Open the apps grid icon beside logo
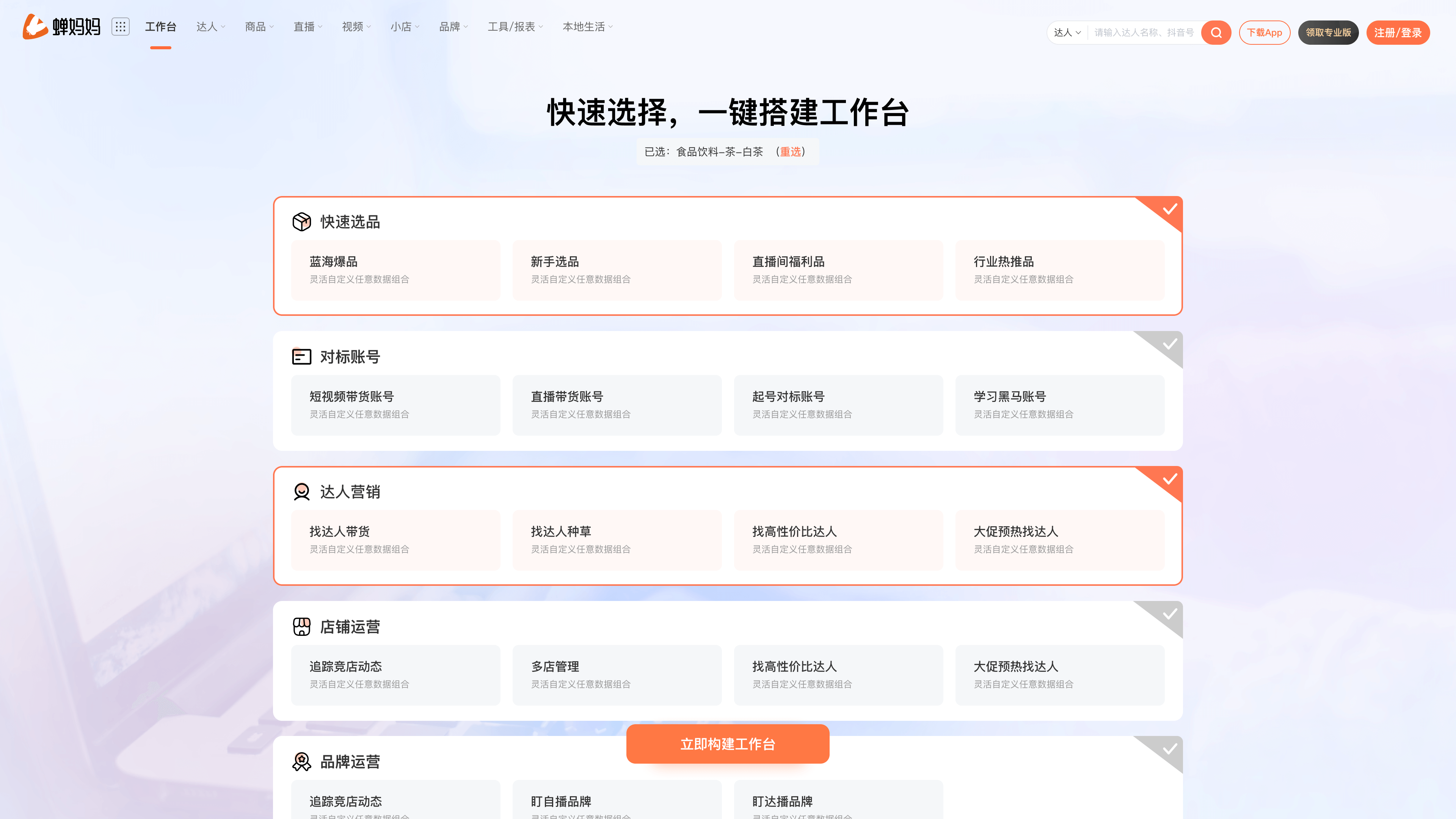1456x819 pixels. (121, 27)
